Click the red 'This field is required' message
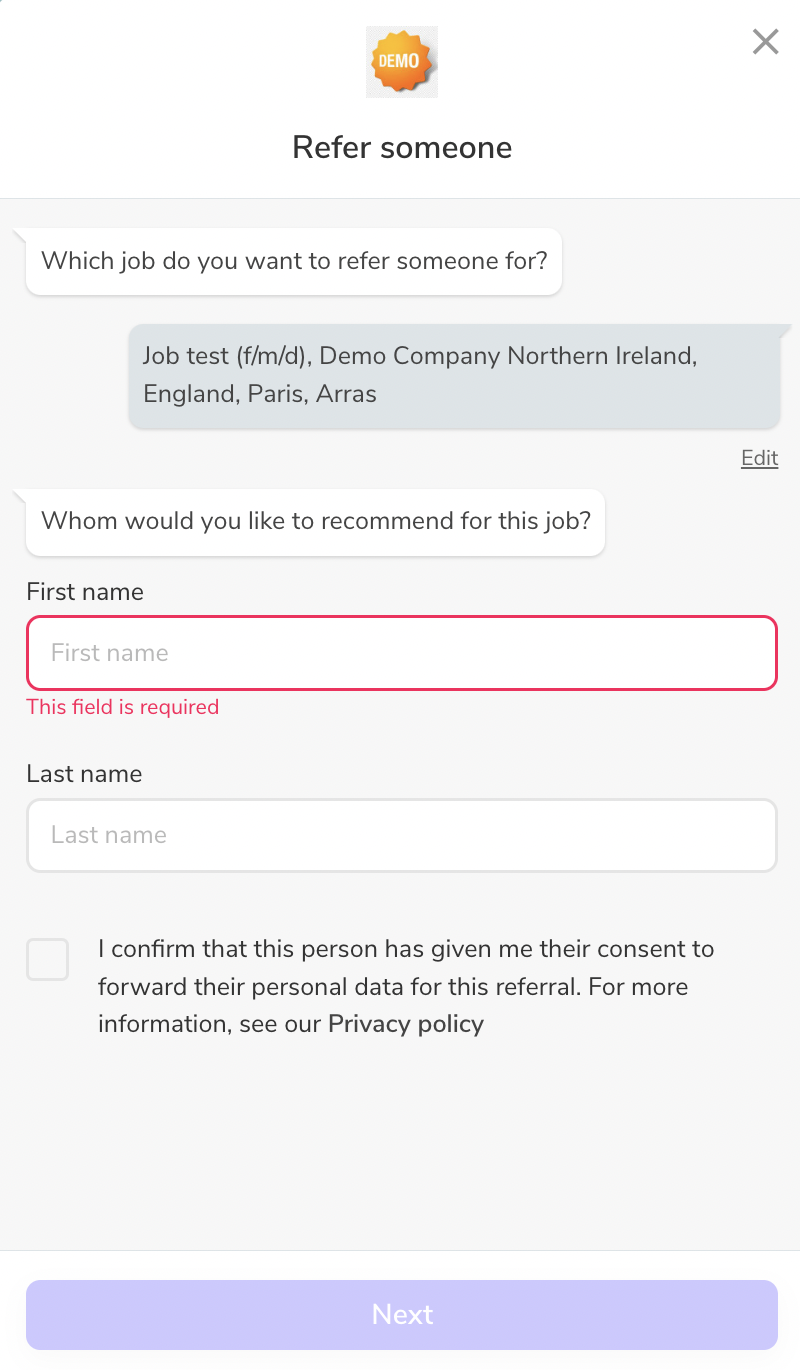Screen dimensions: 800x1370 pos(122,707)
